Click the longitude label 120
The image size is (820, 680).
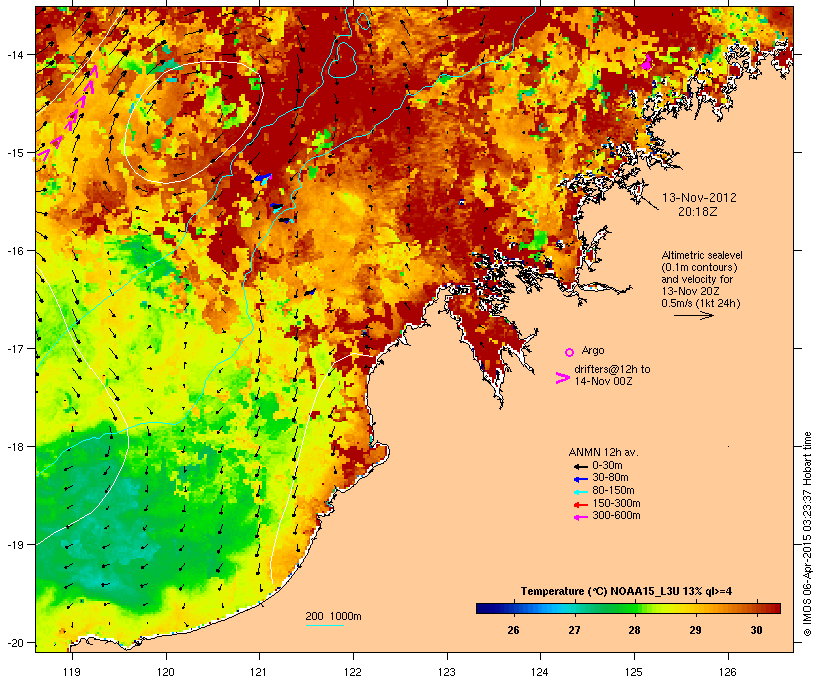click(x=166, y=672)
